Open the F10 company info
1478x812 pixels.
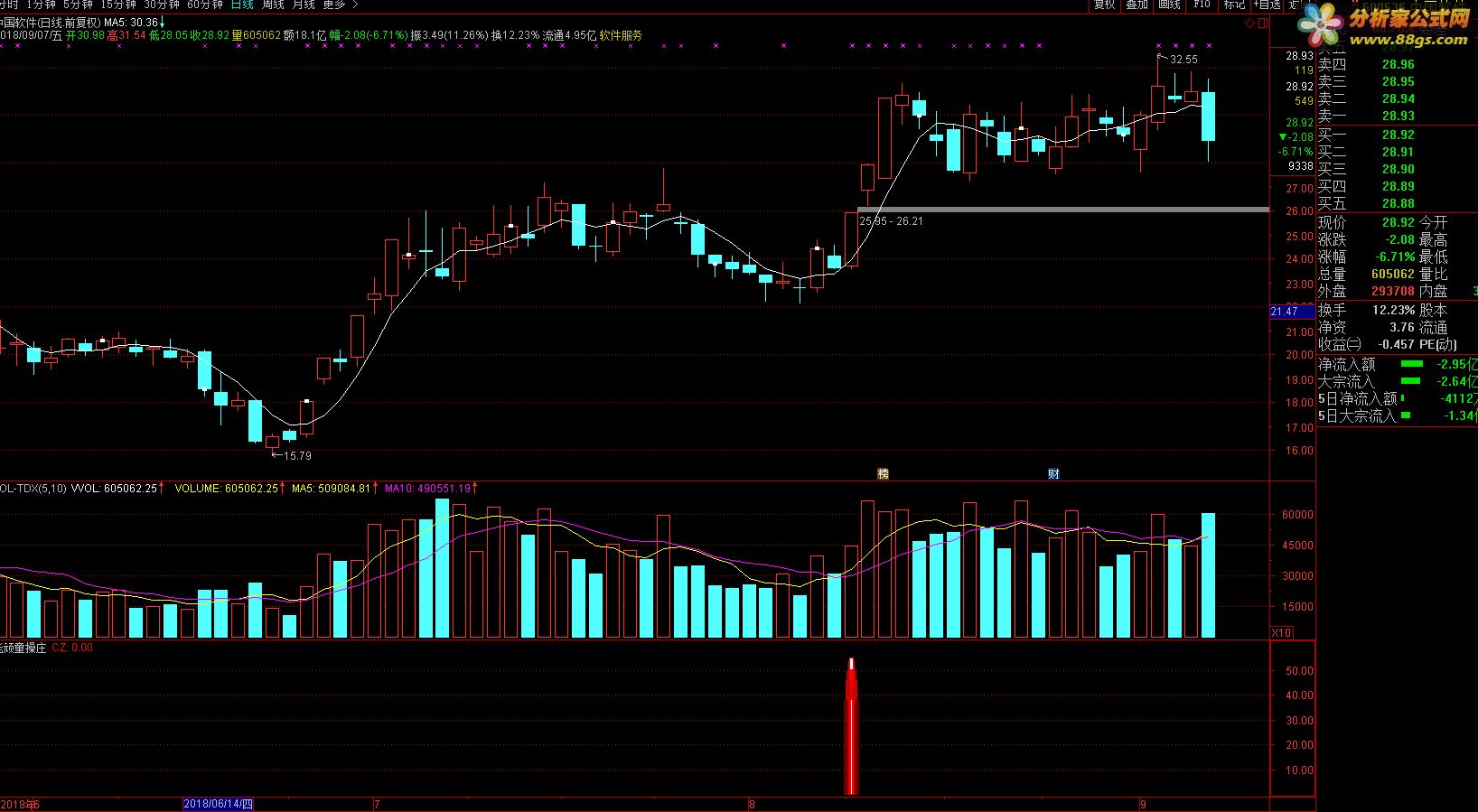coord(1202,5)
